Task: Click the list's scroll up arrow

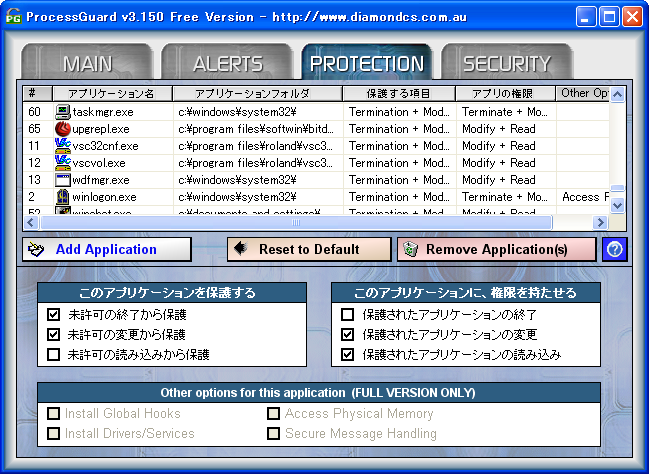Action: click(x=618, y=95)
